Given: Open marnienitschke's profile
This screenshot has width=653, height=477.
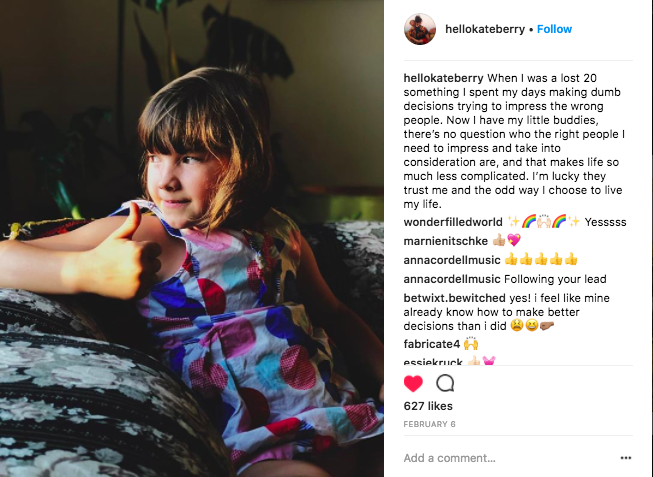Looking at the screenshot, I should coord(446,241).
